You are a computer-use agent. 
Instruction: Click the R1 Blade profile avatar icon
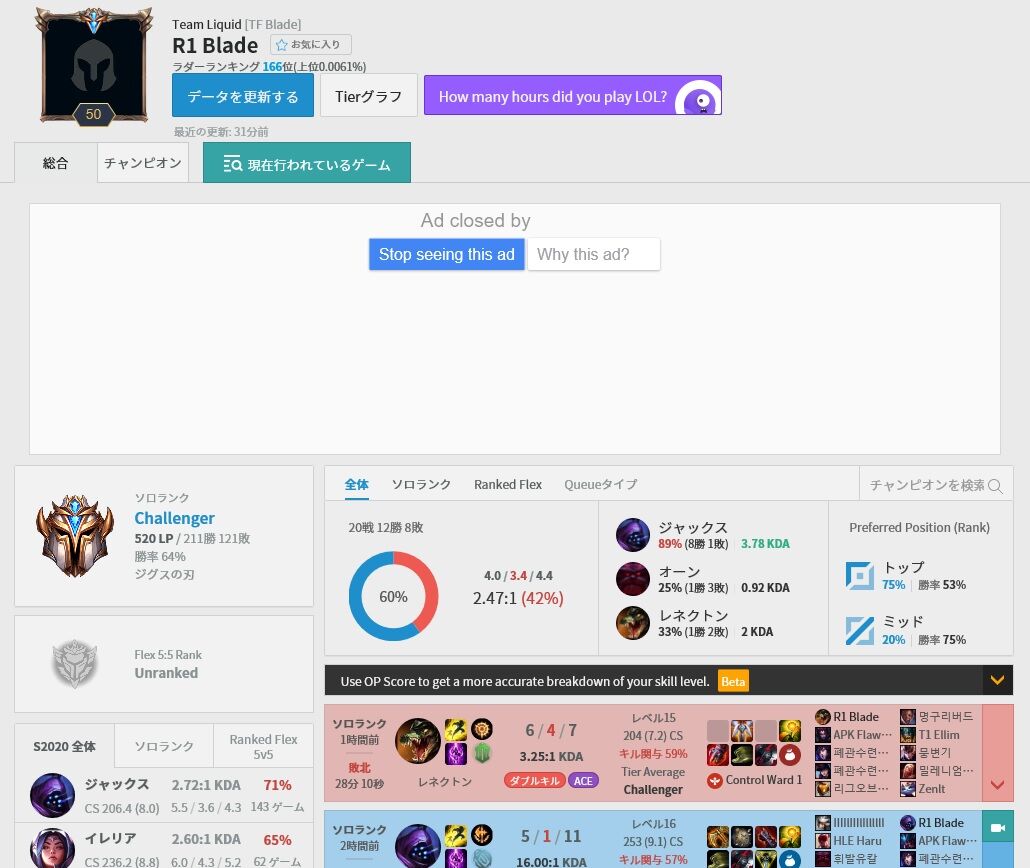coord(93,64)
